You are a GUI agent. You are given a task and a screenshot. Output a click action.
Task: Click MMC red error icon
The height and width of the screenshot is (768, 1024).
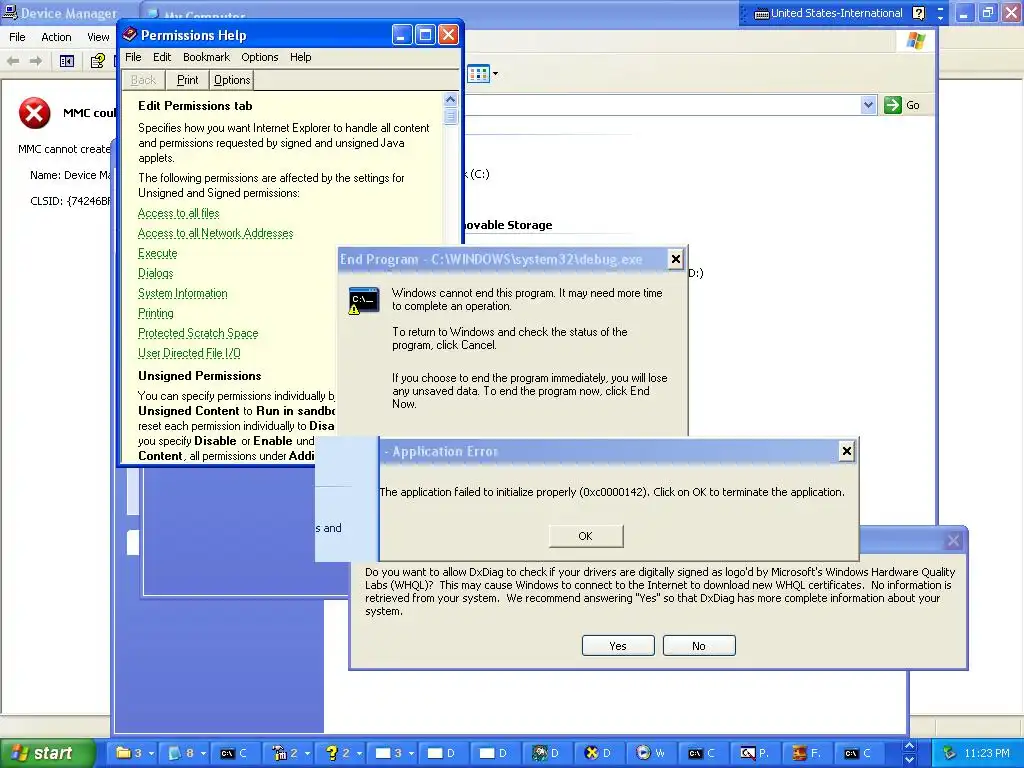35,113
